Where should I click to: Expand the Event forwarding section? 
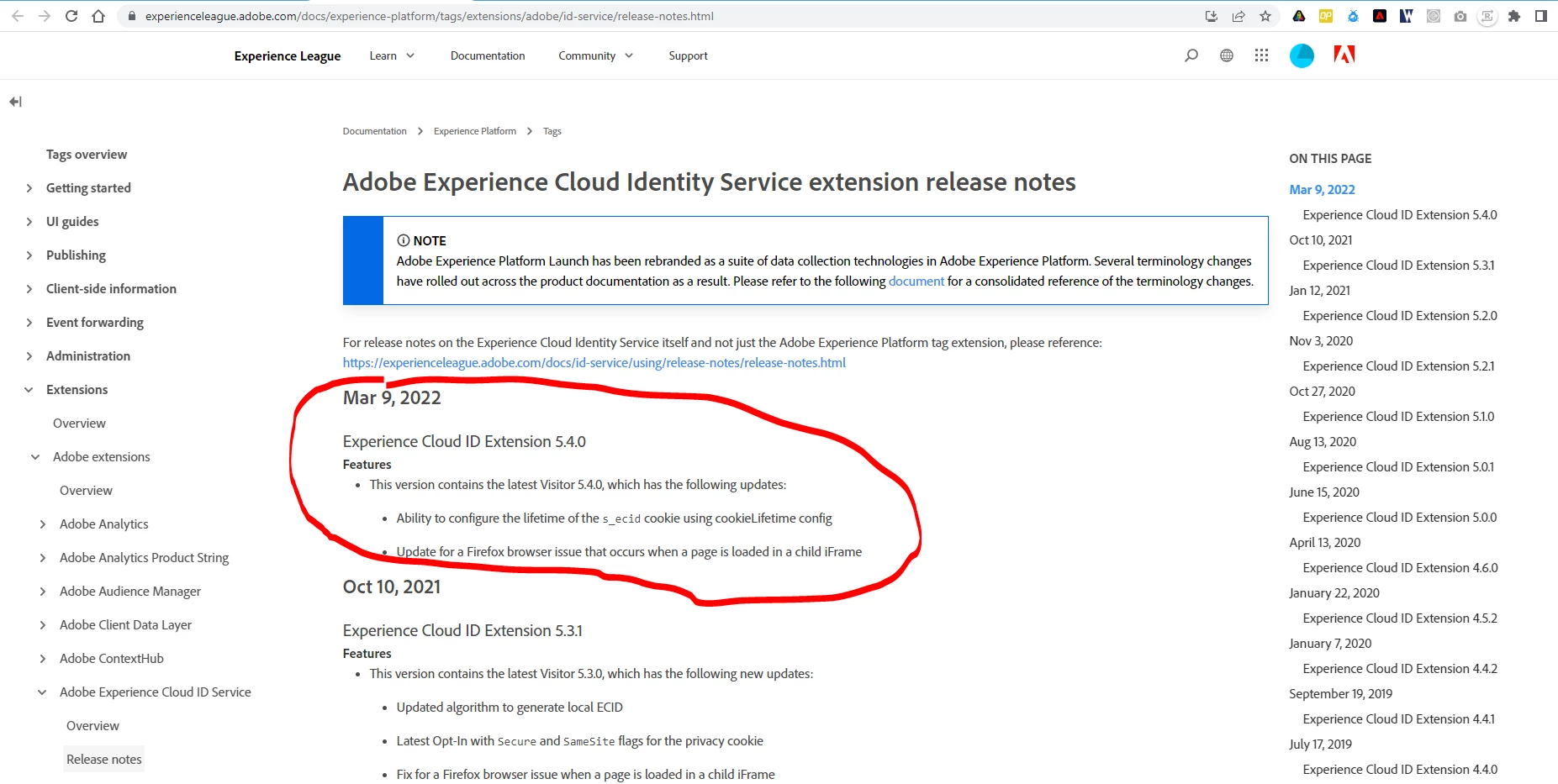(29, 323)
